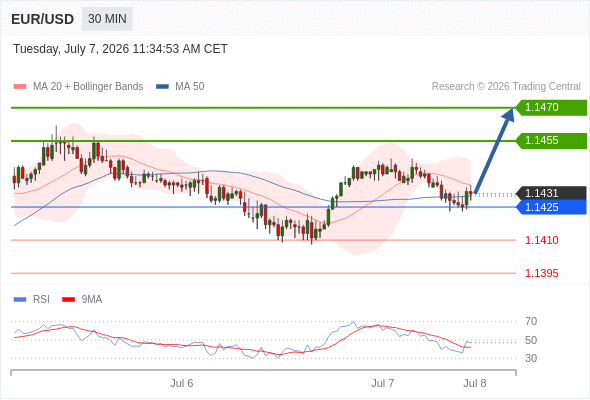
Task: Select the 1.1431 current price tag
Action: coord(551,193)
